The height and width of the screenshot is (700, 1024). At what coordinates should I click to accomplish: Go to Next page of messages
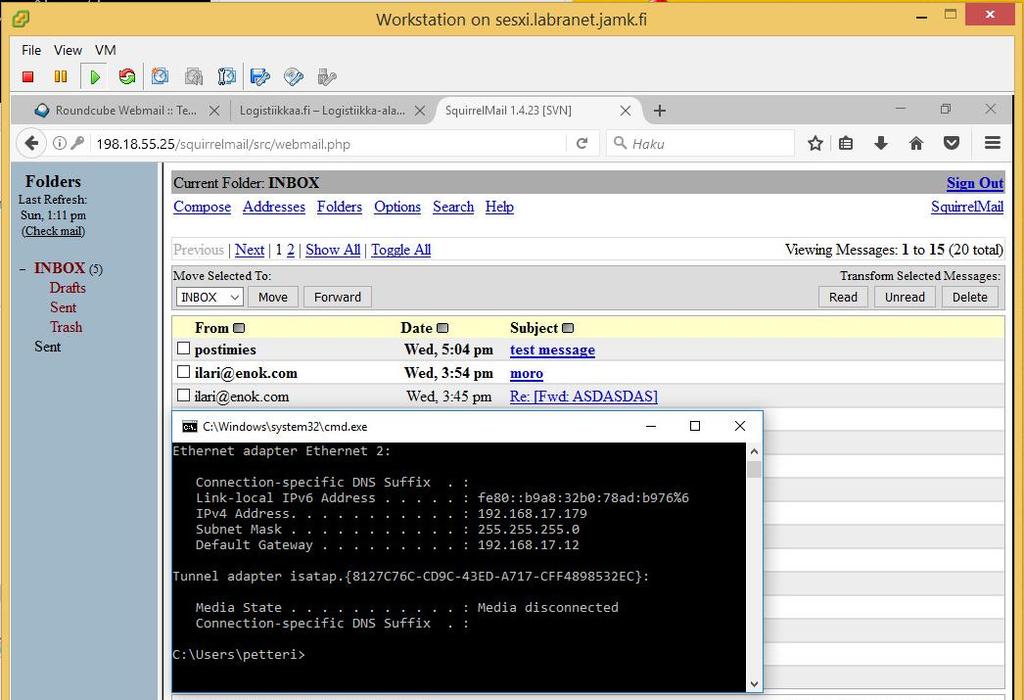[x=249, y=250]
